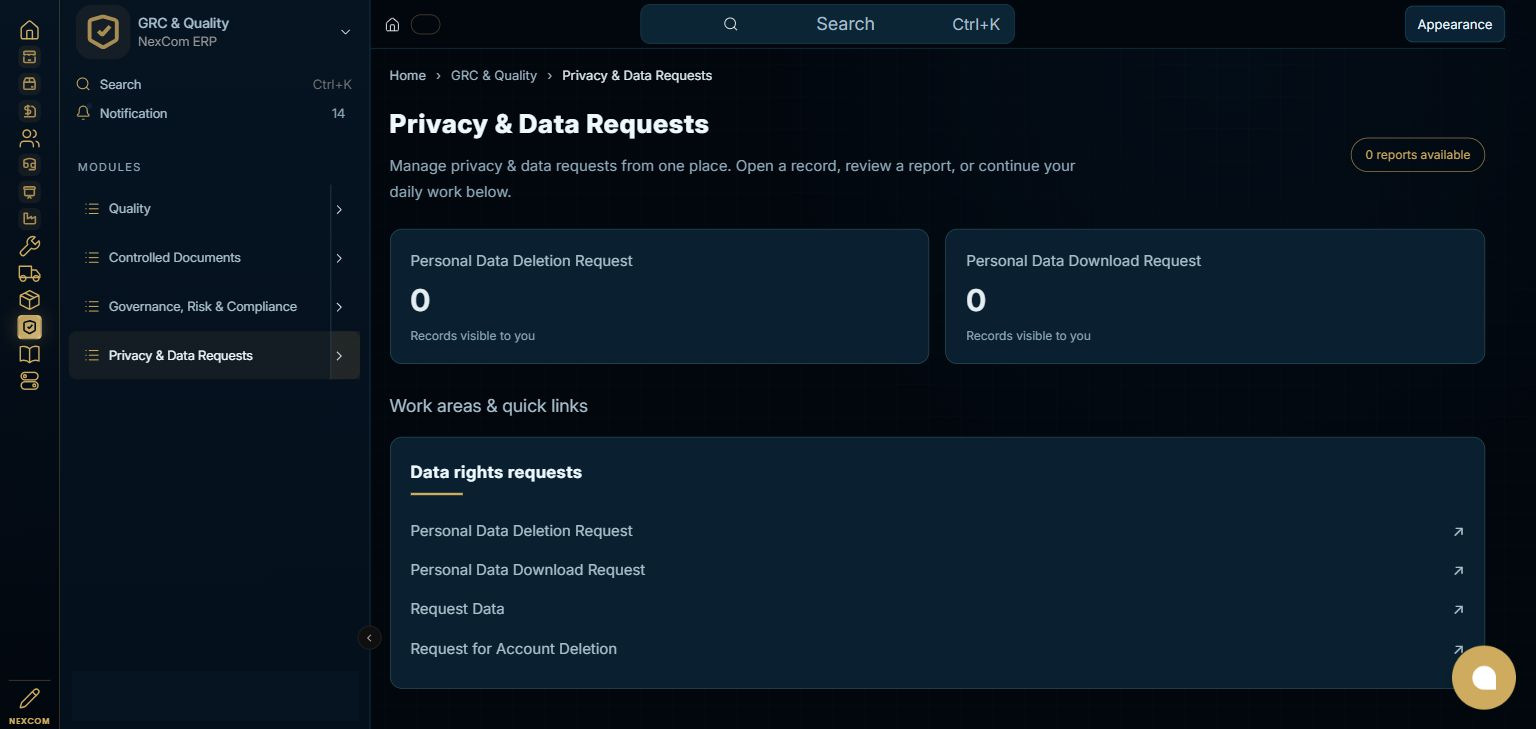This screenshot has width=1536, height=729.
Task: Open the Personal Data Download Request count card
Action: [x=1214, y=296]
